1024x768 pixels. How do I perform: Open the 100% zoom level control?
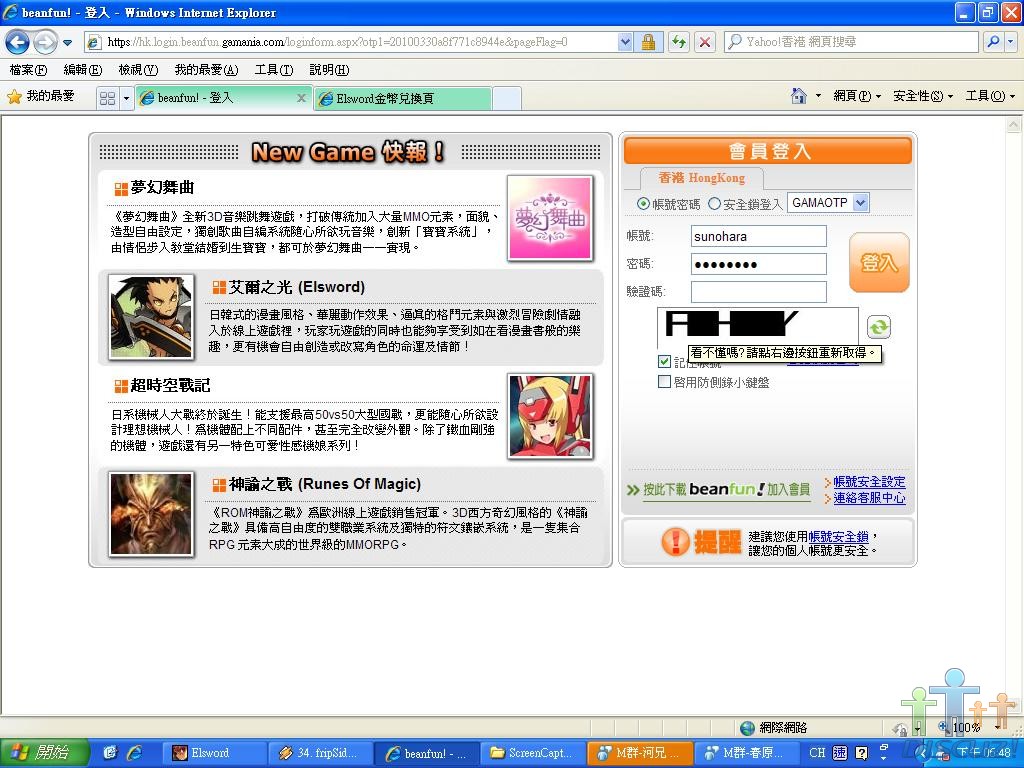[969, 727]
